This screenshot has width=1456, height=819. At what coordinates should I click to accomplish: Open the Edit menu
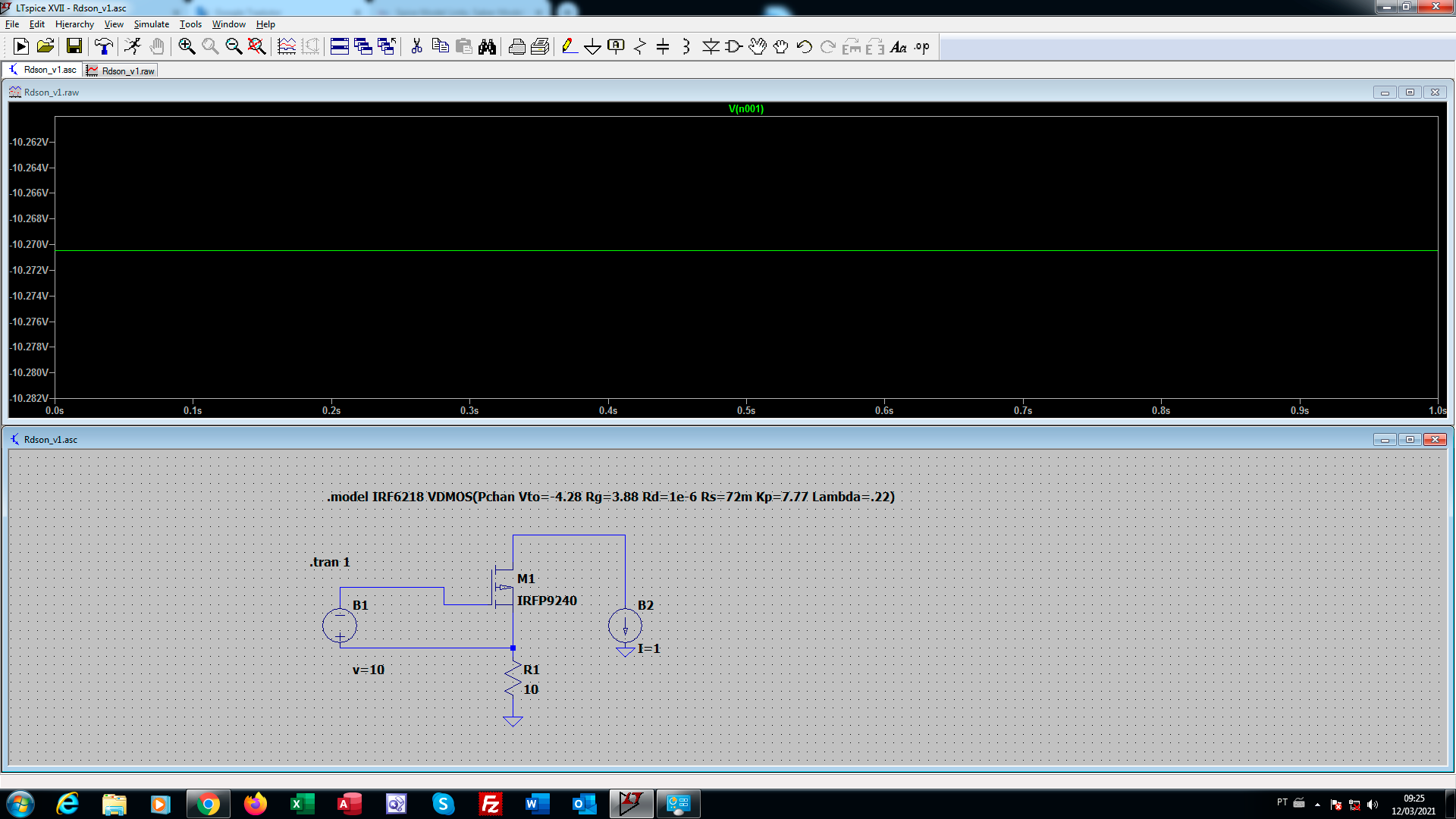[36, 24]
